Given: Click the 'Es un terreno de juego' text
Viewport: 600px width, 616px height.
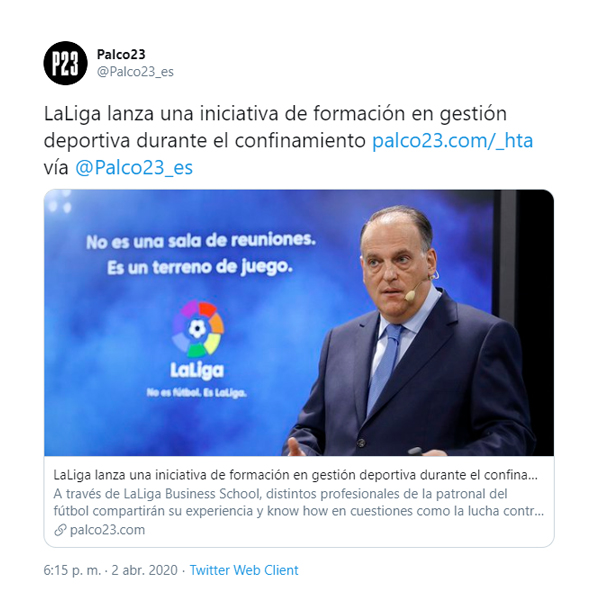Looking at the screenshot, I should (200, 268).
